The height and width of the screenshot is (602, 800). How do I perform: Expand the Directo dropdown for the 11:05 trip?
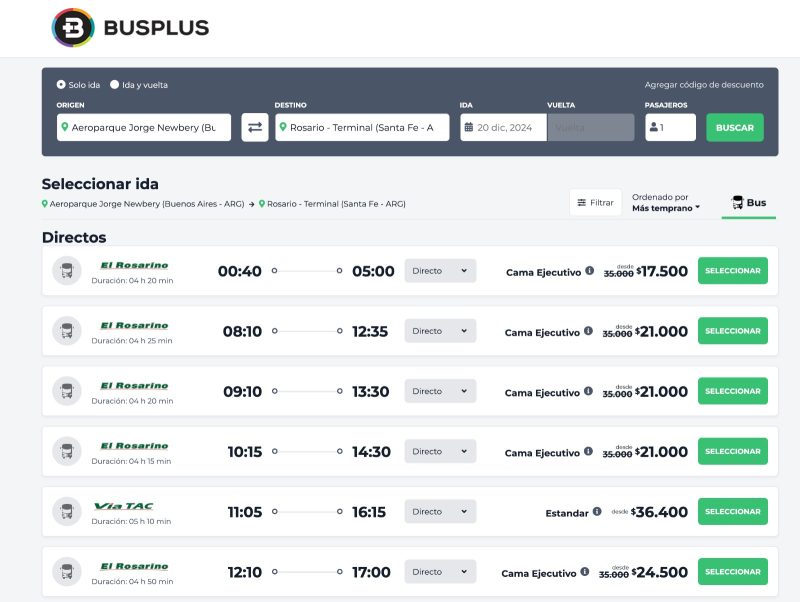(x=440, y=511)
